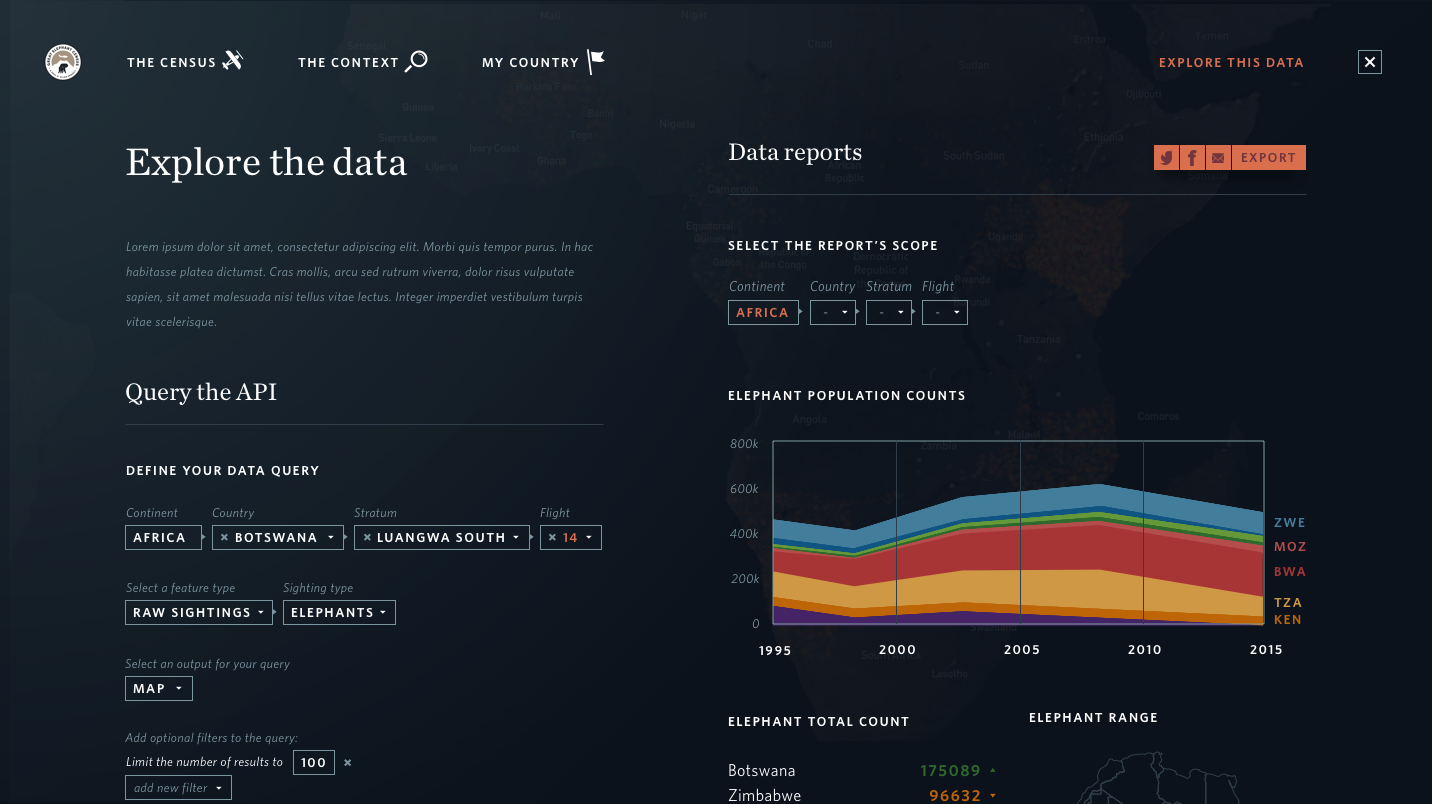Remove the result limit filter
This screenshot has height=804, width=1432.
pyautogui.click(x=348, y=763)
